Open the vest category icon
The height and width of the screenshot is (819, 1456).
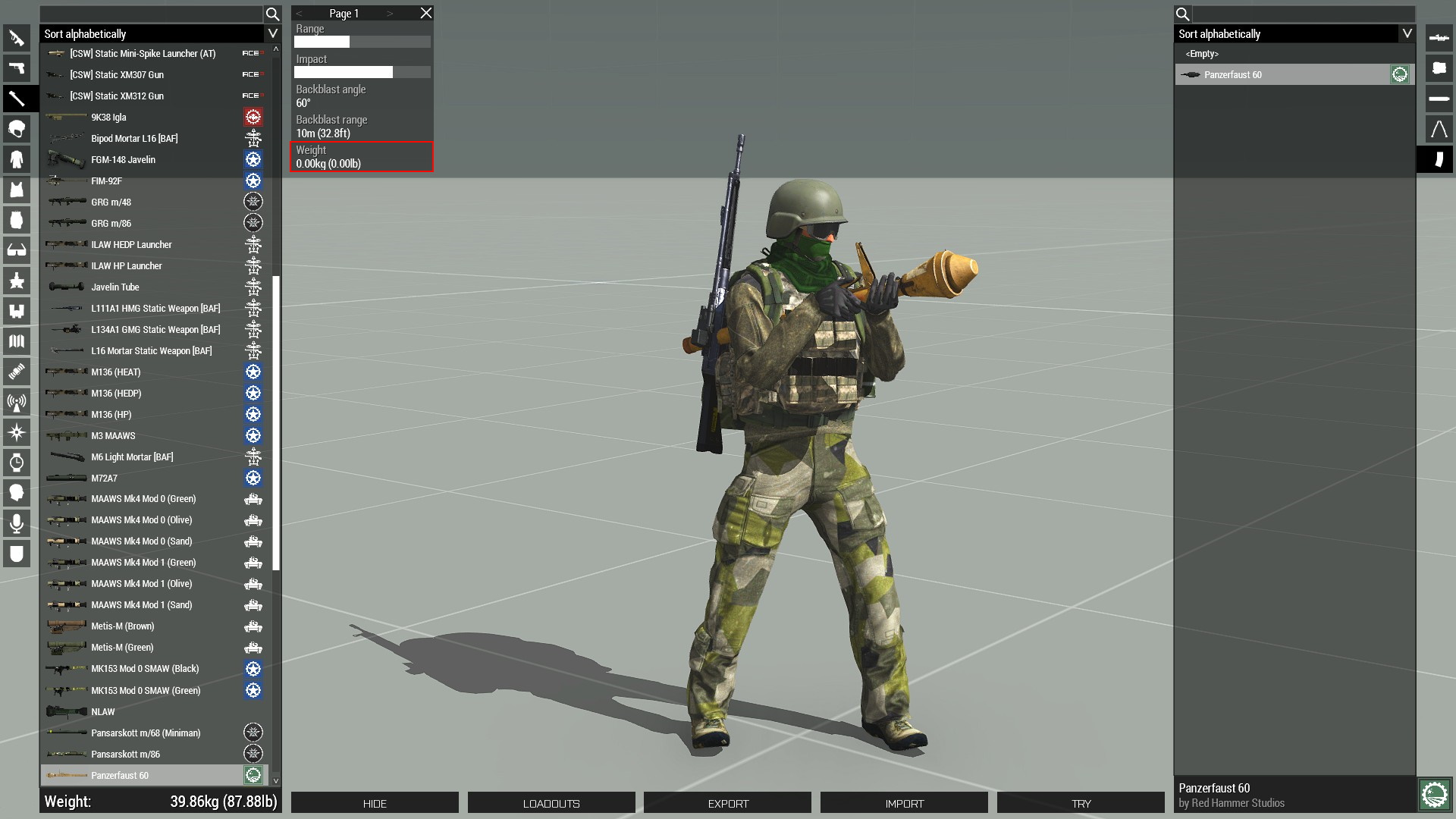pos(17,190)
